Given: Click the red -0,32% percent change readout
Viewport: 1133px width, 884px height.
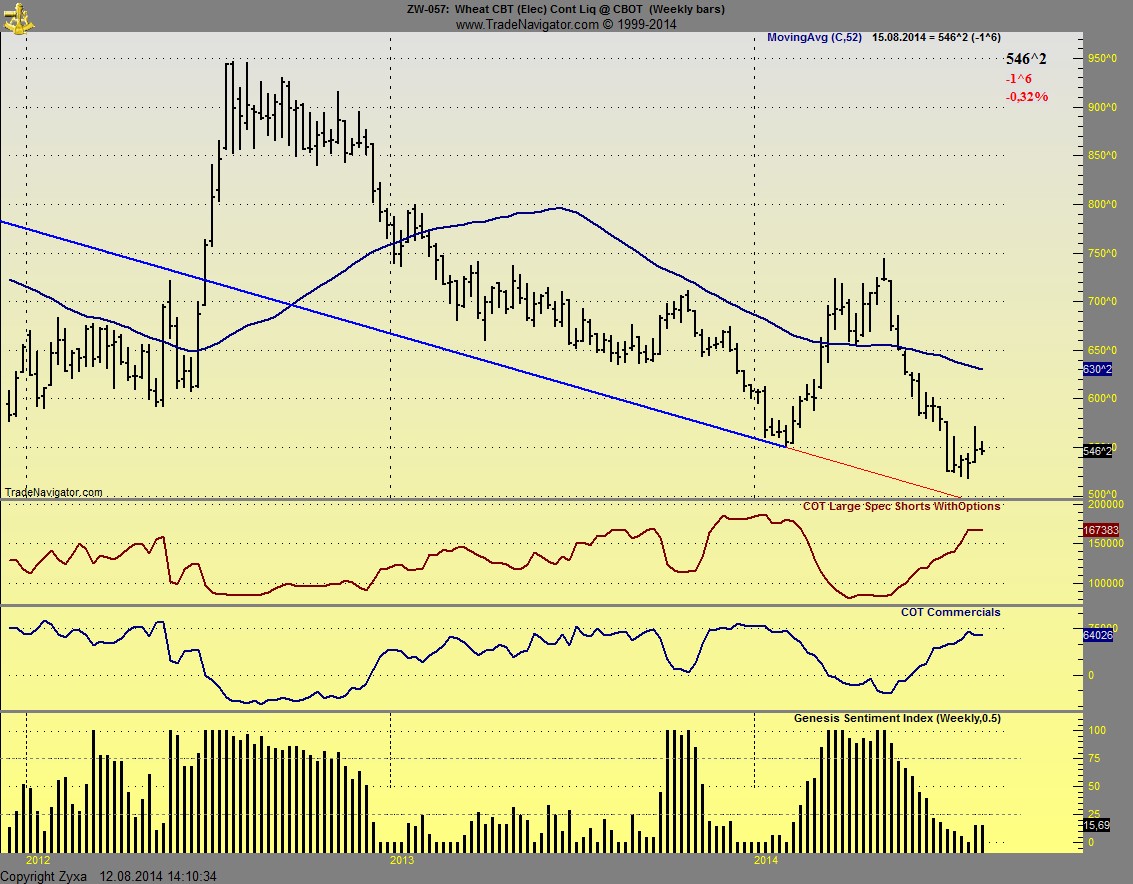Looking at the screenshot, I should click(1026, 97).
